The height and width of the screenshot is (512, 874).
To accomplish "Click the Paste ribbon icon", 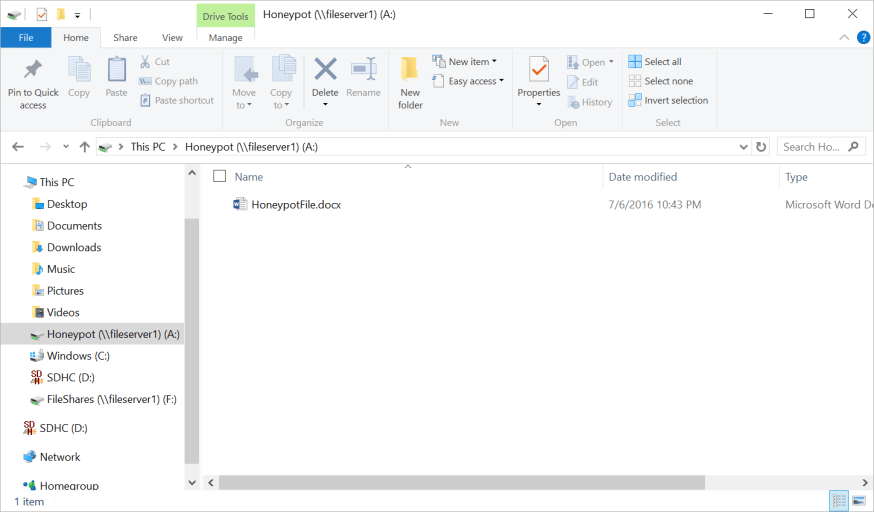I will point(116,70).
